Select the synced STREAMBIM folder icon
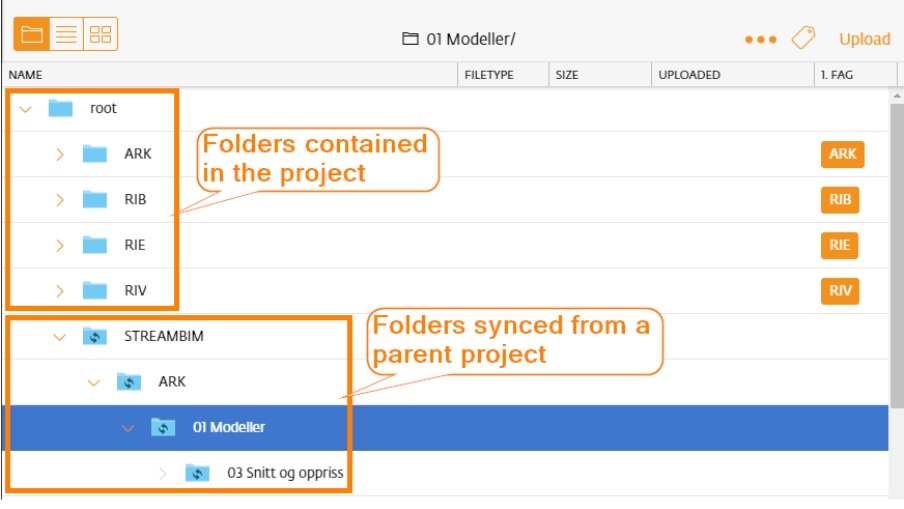The width and height of the screenshot is (904, 509). pos(95,335)
